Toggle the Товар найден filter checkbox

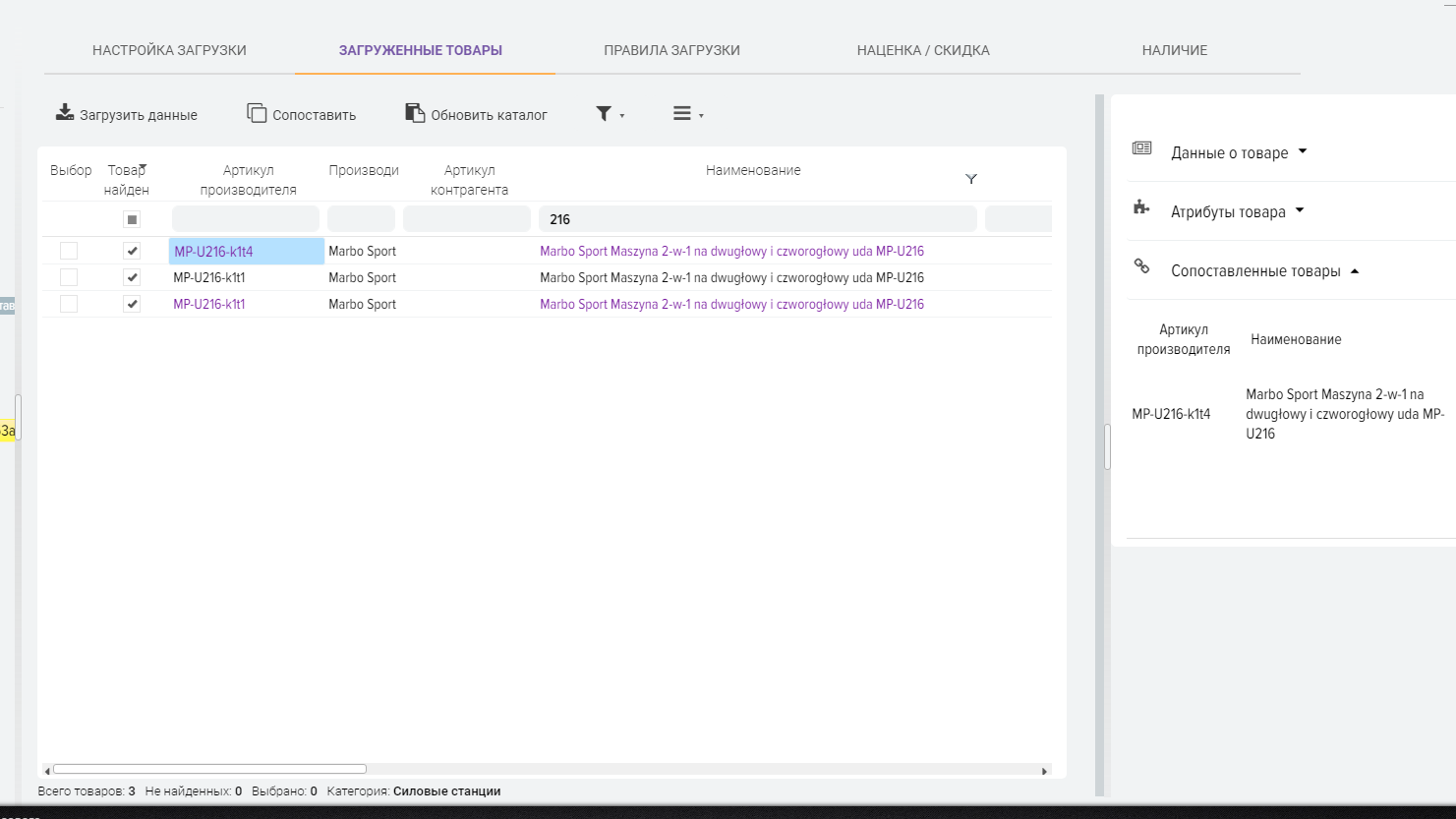tap(132, 219)
